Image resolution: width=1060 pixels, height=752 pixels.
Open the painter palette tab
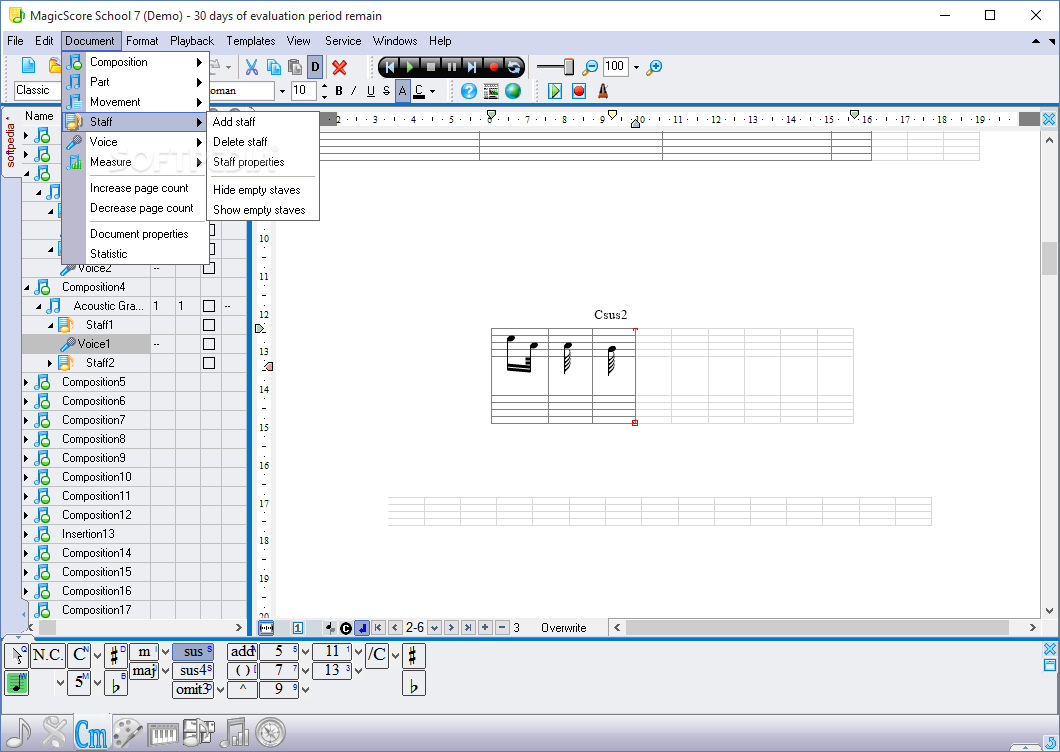[127, 732]
